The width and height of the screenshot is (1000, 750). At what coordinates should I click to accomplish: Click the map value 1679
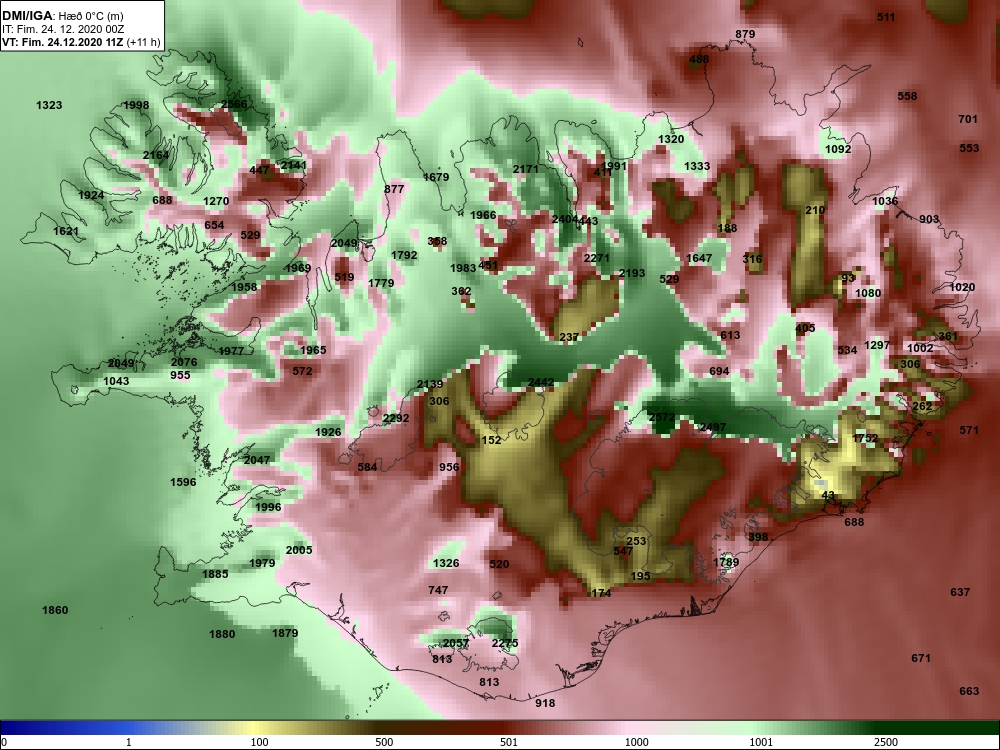tap(436, 177)
